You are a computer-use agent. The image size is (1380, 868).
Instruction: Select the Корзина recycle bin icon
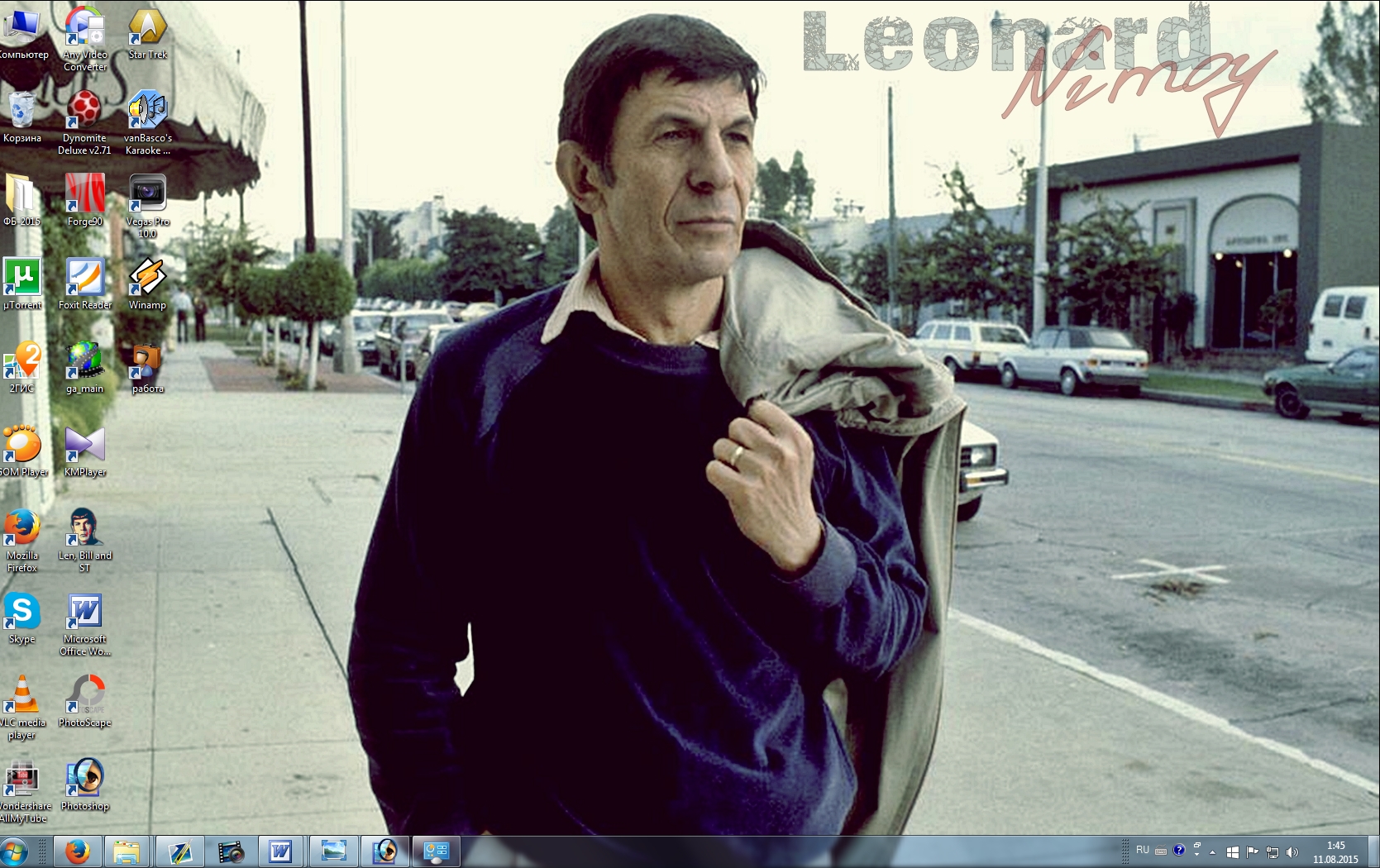[22, 117]
